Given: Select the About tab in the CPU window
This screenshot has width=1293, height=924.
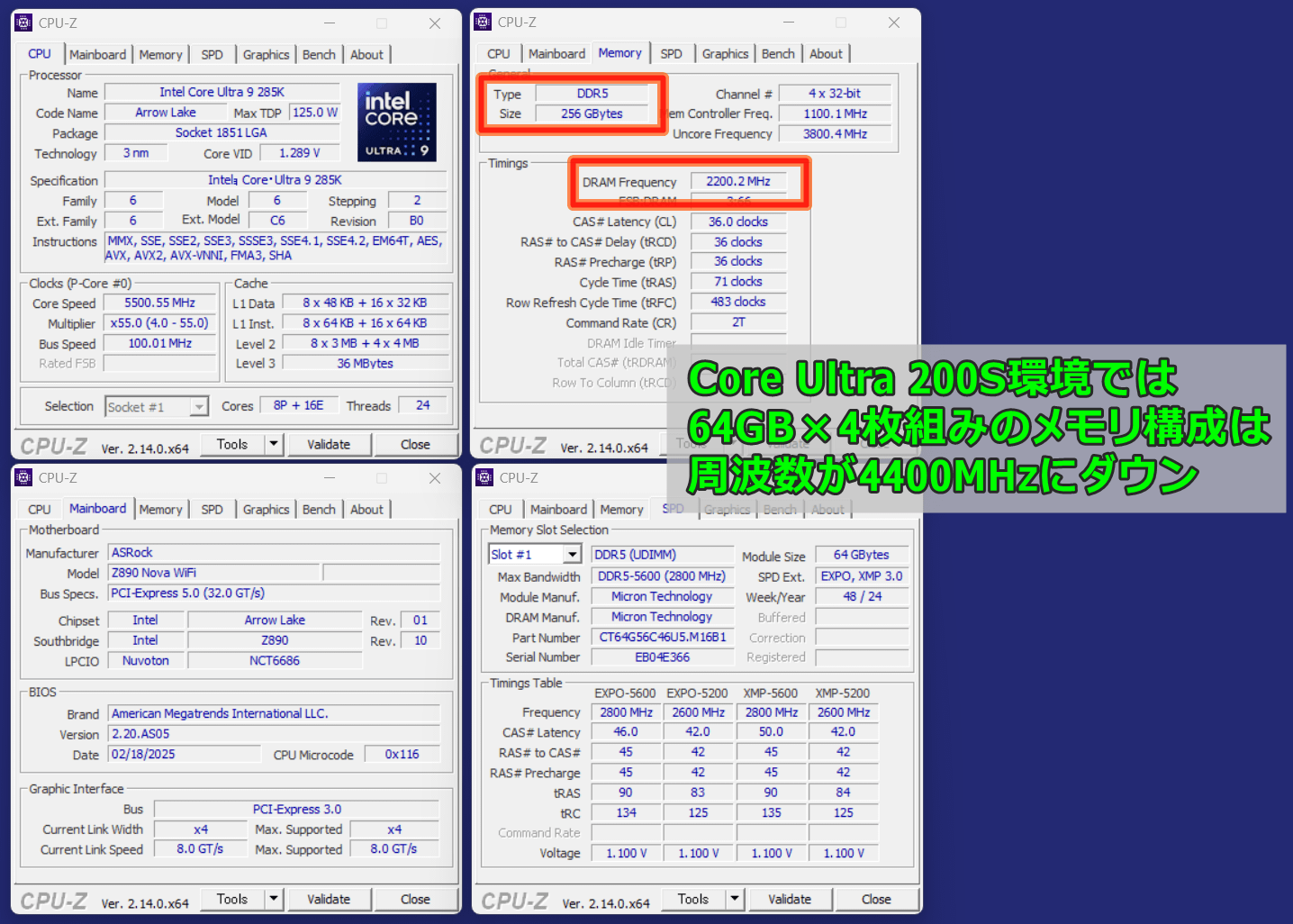Looking at the screenshot, I should [x=367, y=55].
